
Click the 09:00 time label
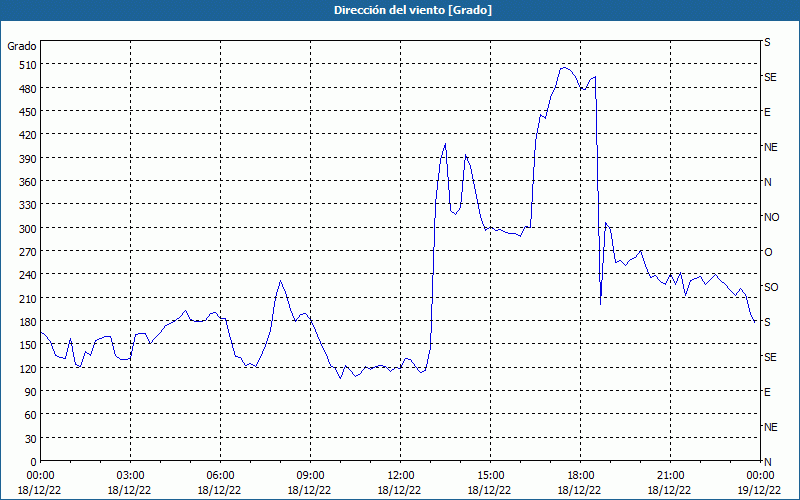(310, 476)
